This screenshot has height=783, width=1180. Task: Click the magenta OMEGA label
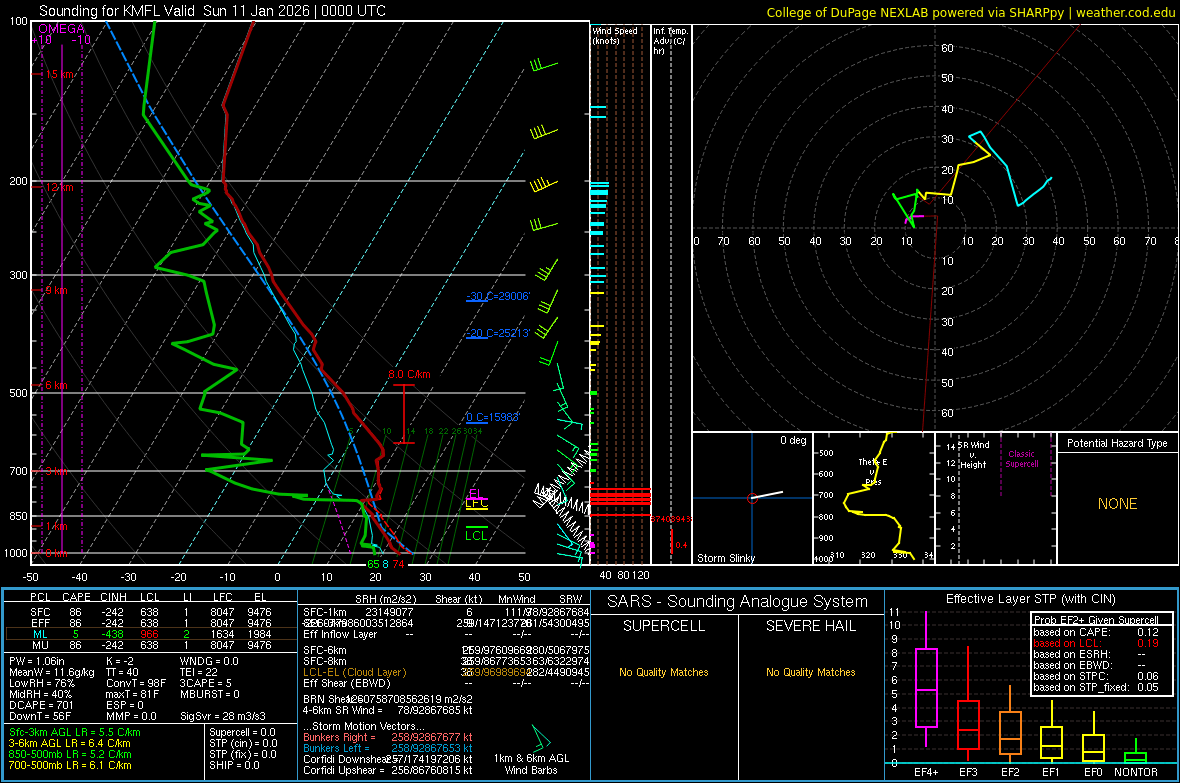point(61,29)
